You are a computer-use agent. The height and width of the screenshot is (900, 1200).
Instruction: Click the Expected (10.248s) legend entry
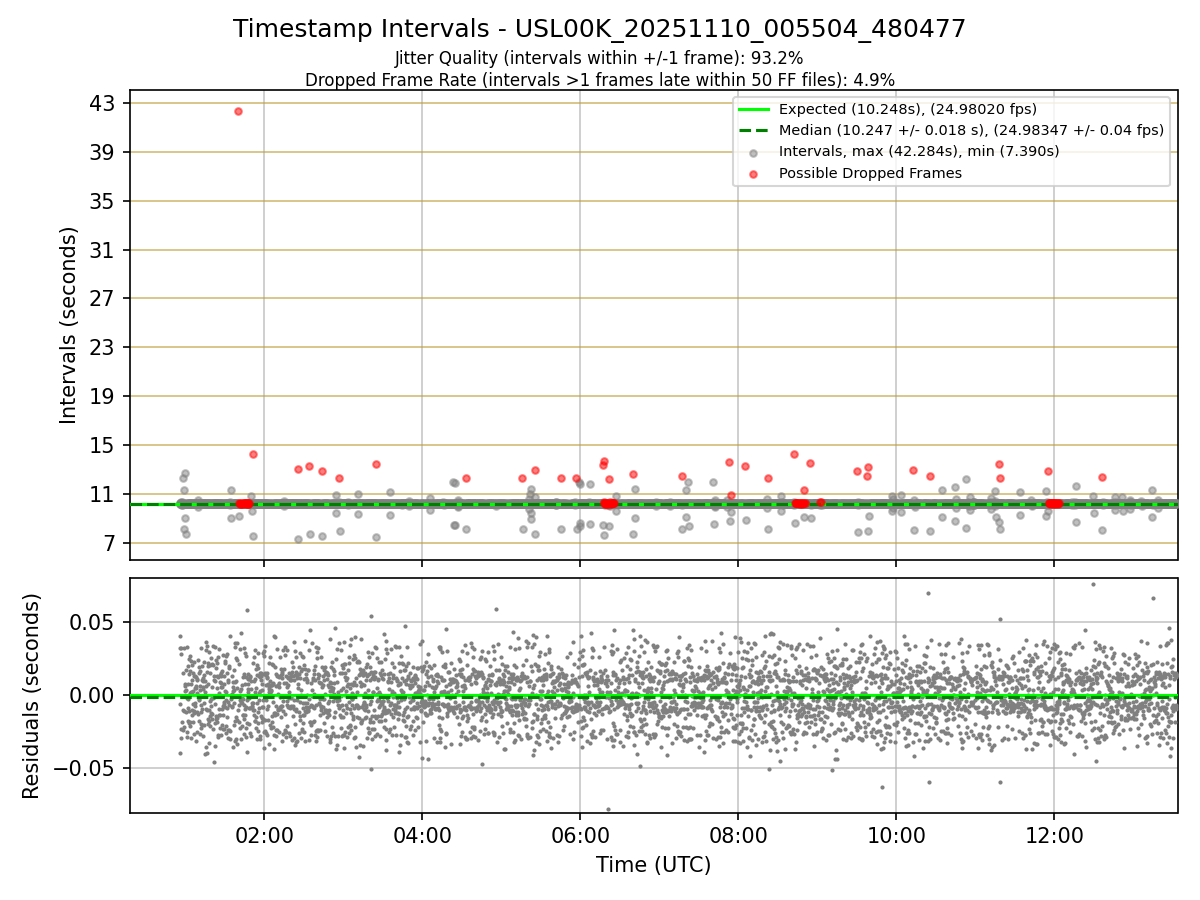point(908,109)
